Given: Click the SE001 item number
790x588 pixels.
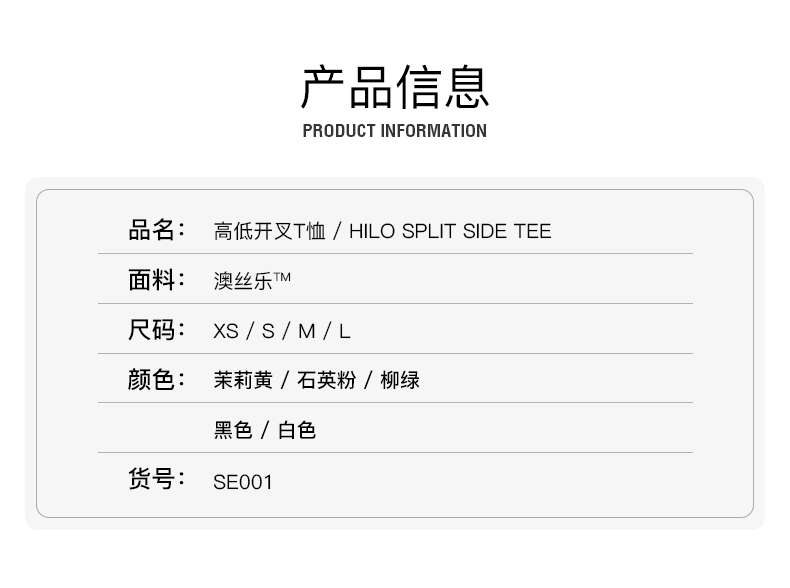Looking at the screenshot, I should 243,482.
